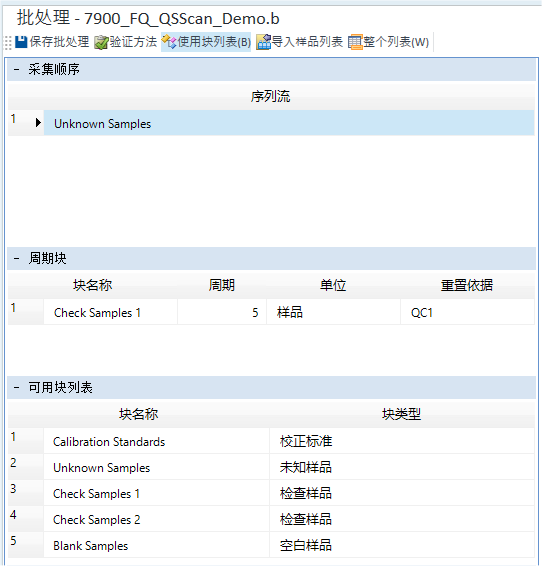Click the save batch floppy disk icon
This screenshot has height=566, width=542.
[21, 42]
